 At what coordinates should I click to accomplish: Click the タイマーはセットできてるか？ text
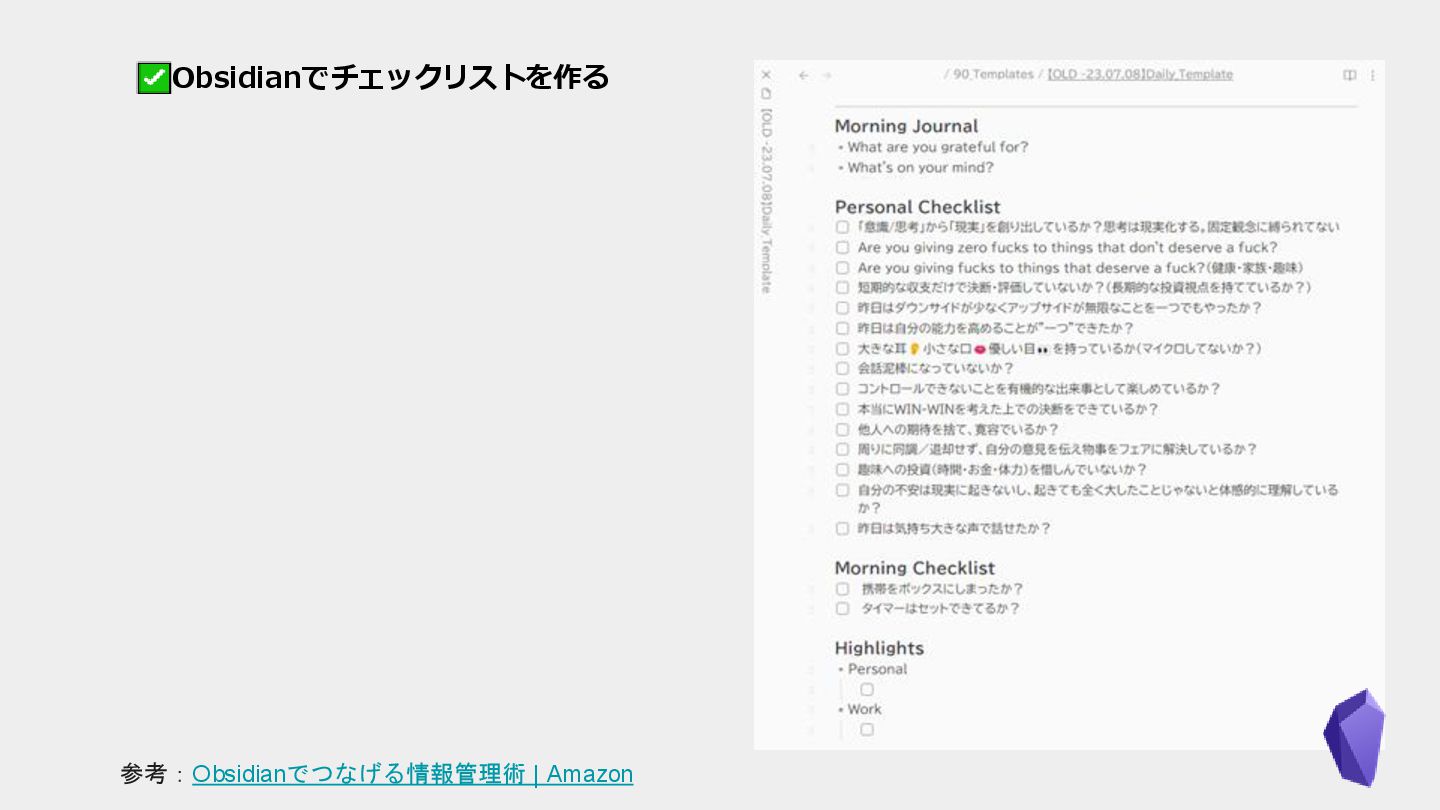point(940,608)
